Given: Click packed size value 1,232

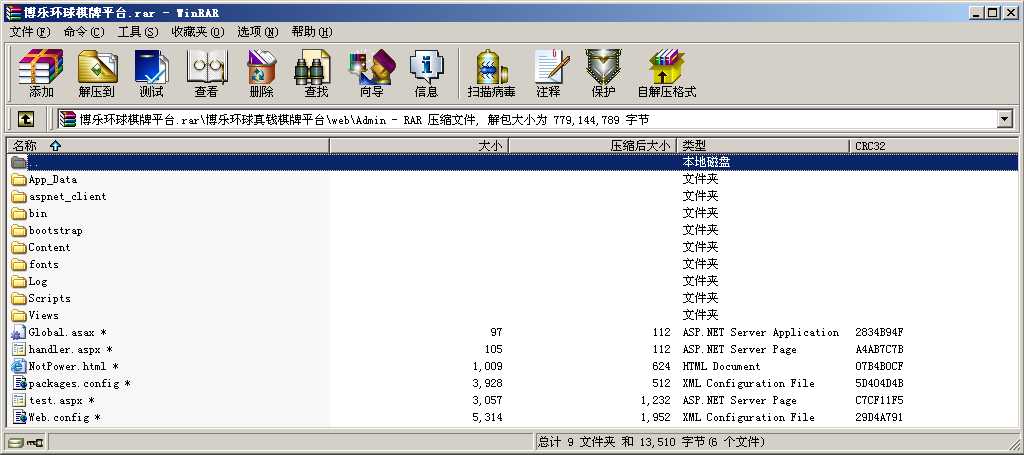Looking at the screenshot, I should click(655, 400).
